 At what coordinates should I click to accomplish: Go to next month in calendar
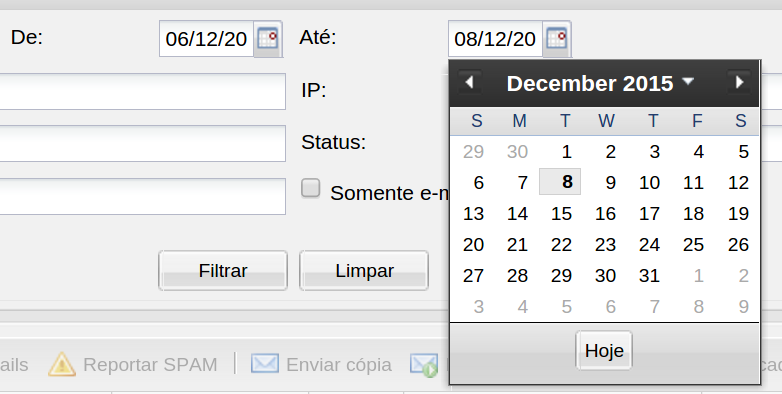pos(739,82)
